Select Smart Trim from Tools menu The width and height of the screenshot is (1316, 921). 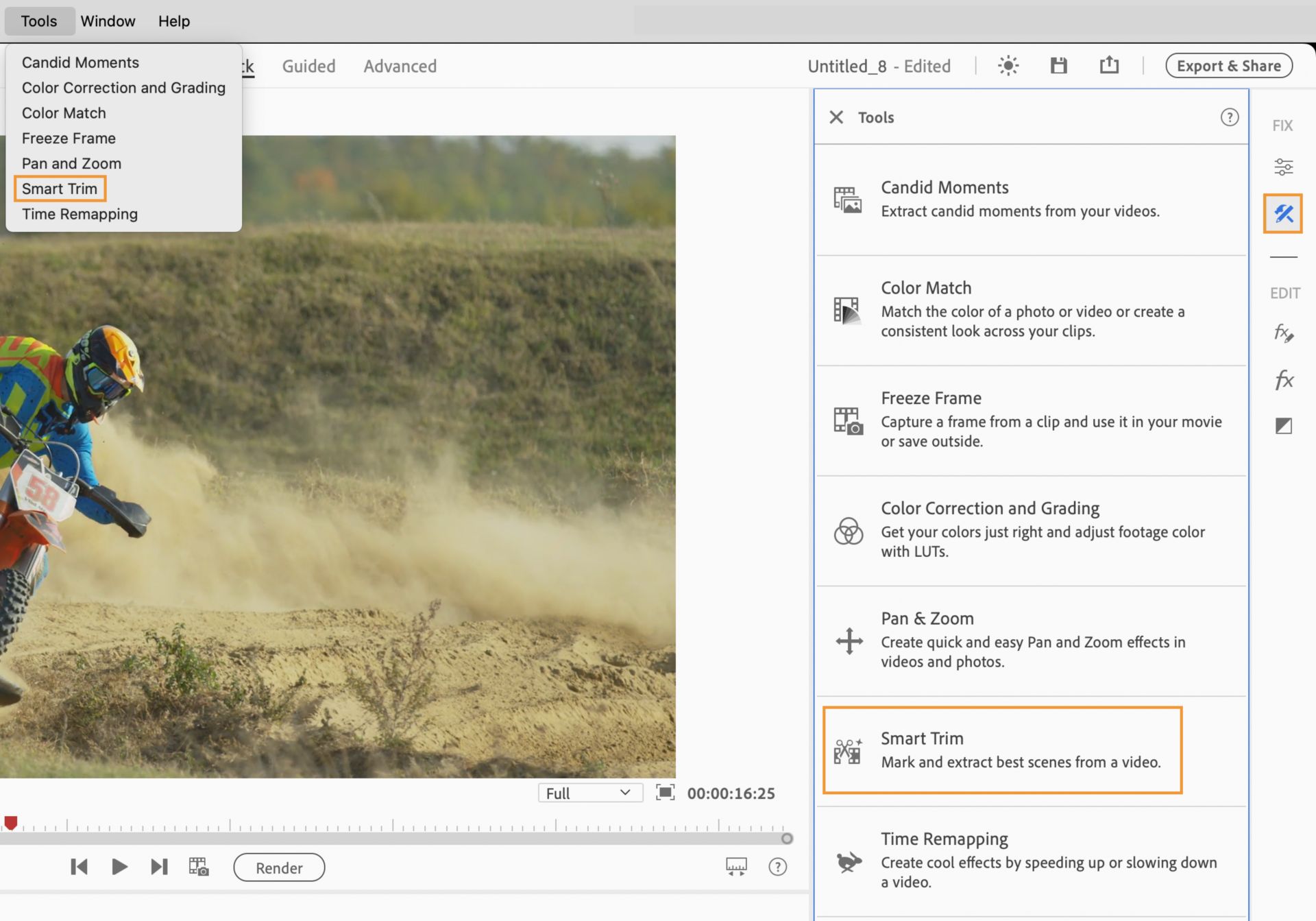59,188
